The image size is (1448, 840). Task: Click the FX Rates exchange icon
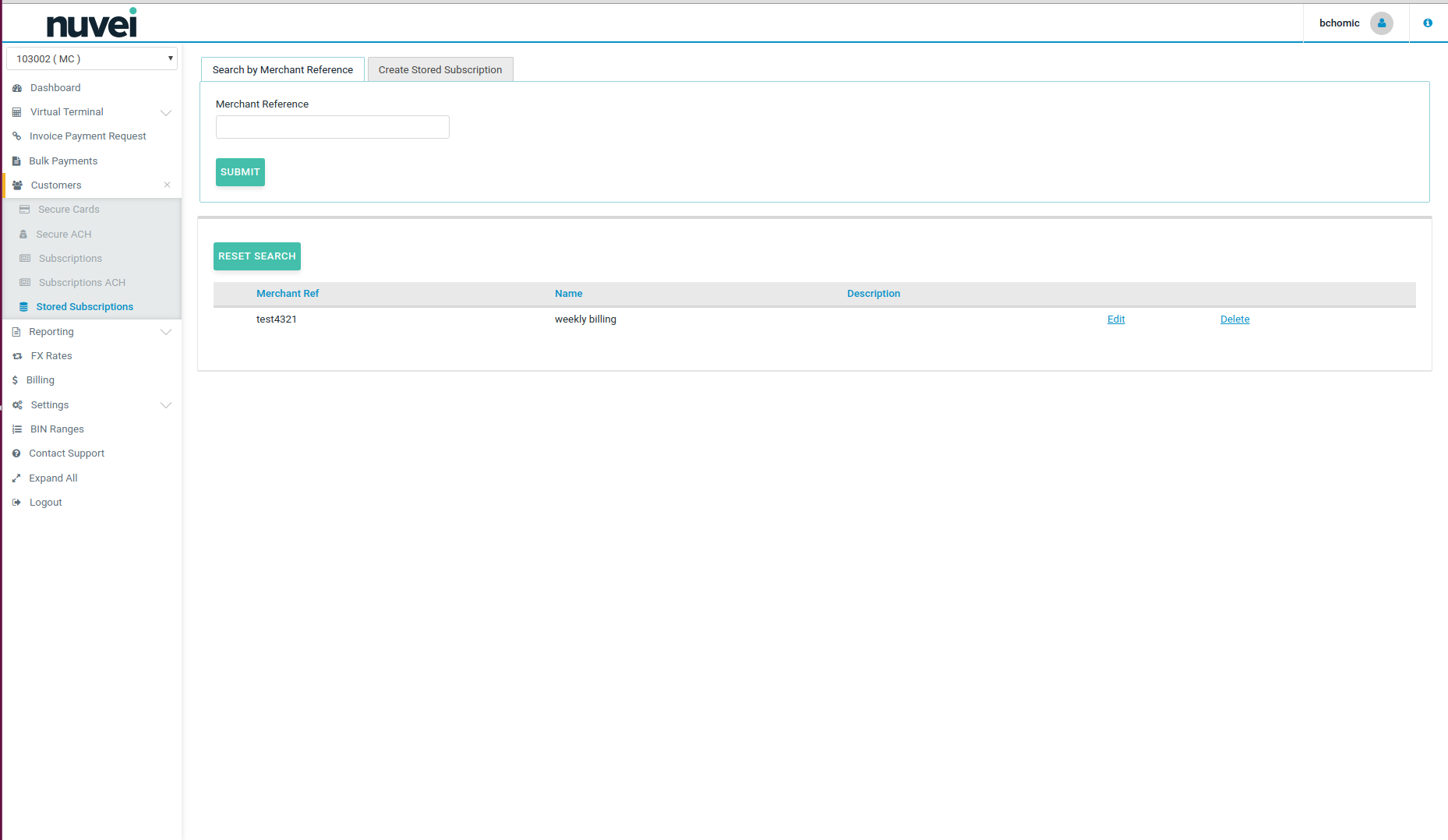[17, 356]
